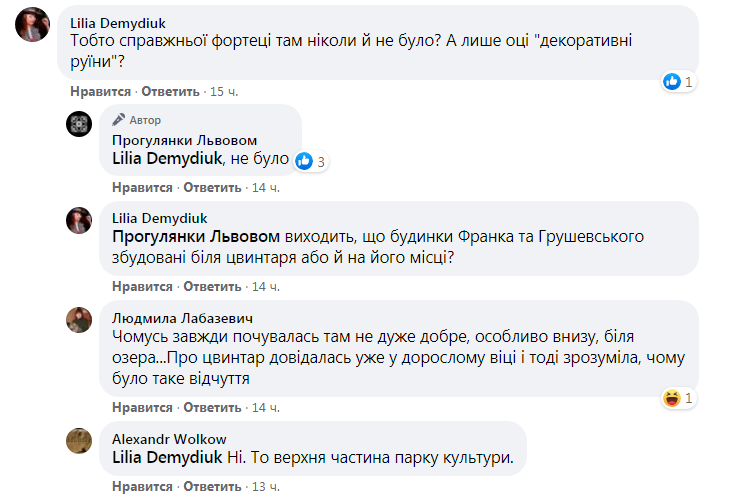Open the Людмила Лабазевич name link
Screen dimensions: 739x500
(x=168, y=318)
